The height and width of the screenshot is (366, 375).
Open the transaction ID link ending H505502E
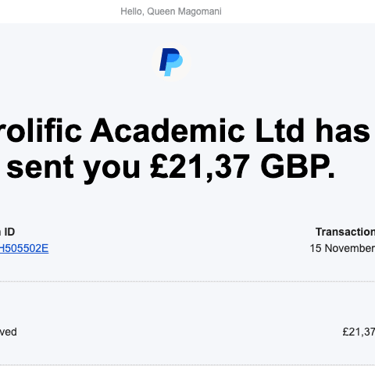tap(24, 249)
